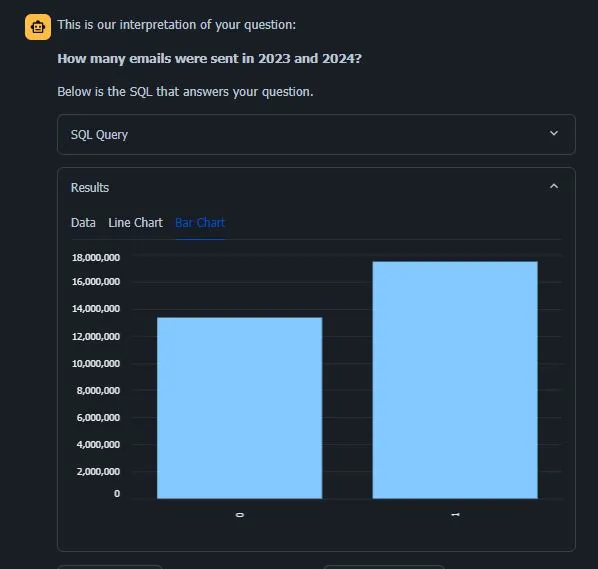Click the 2,000,000 y-axis label
Image resolution: width=598 pixels, height=569 pixels.
click(98, 471)
